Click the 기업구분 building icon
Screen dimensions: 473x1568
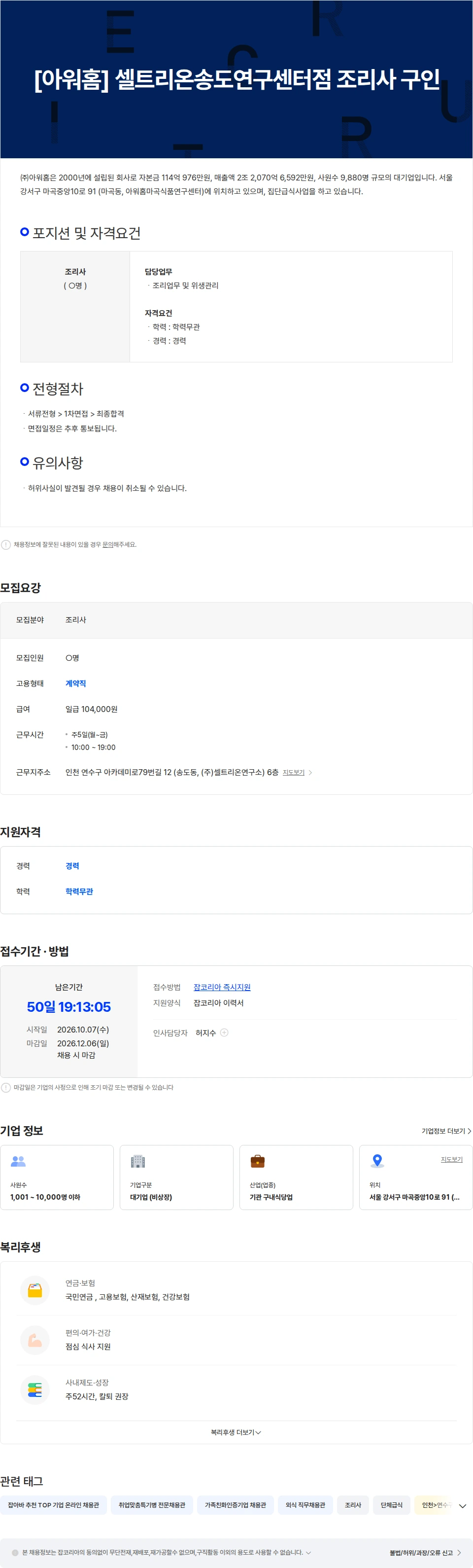coord(138,1161)
